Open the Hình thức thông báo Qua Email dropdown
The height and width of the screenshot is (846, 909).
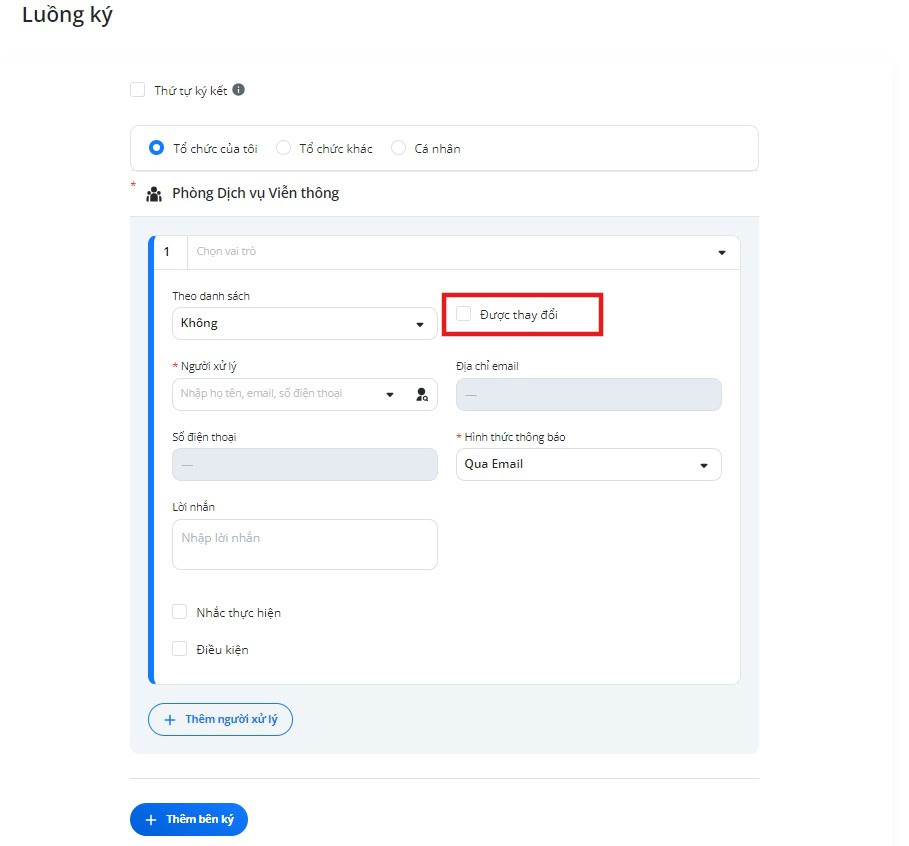coord(588,464)
